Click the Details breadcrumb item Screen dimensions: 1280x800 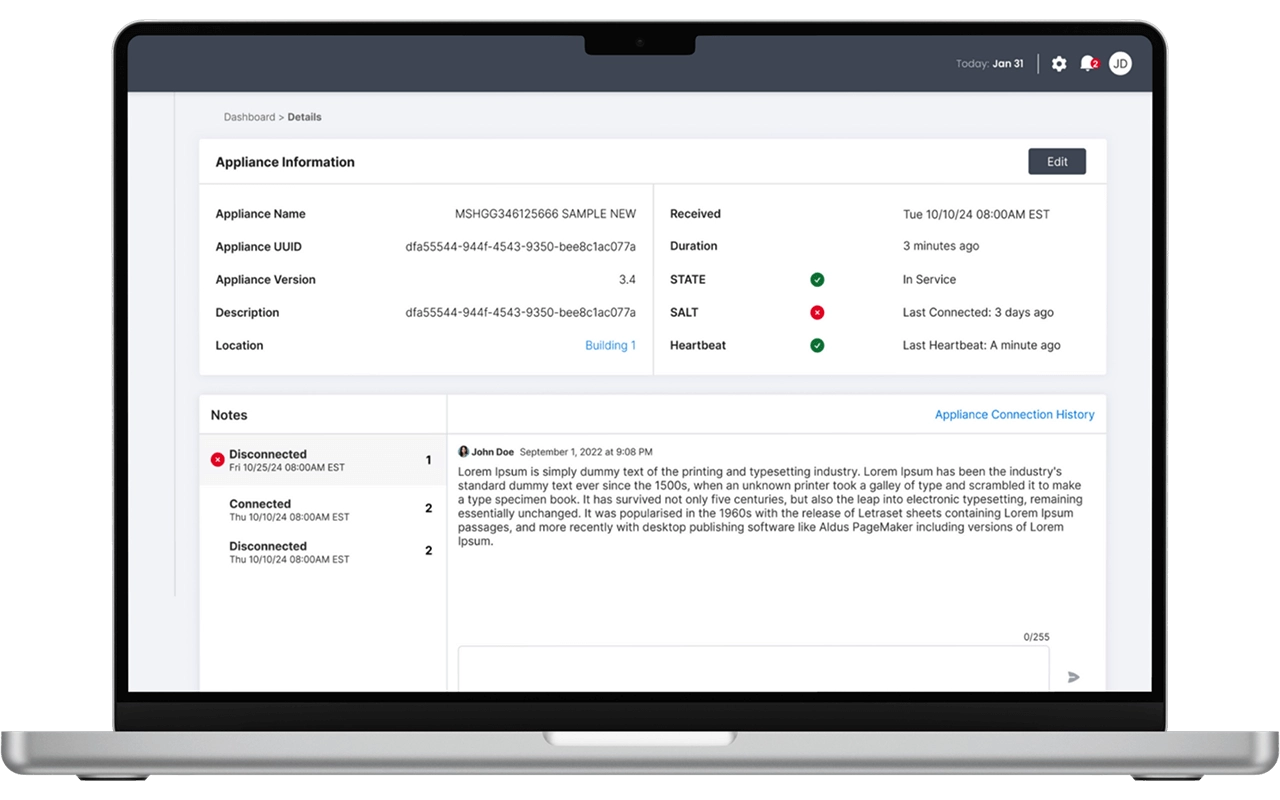[x=305, y=117]
